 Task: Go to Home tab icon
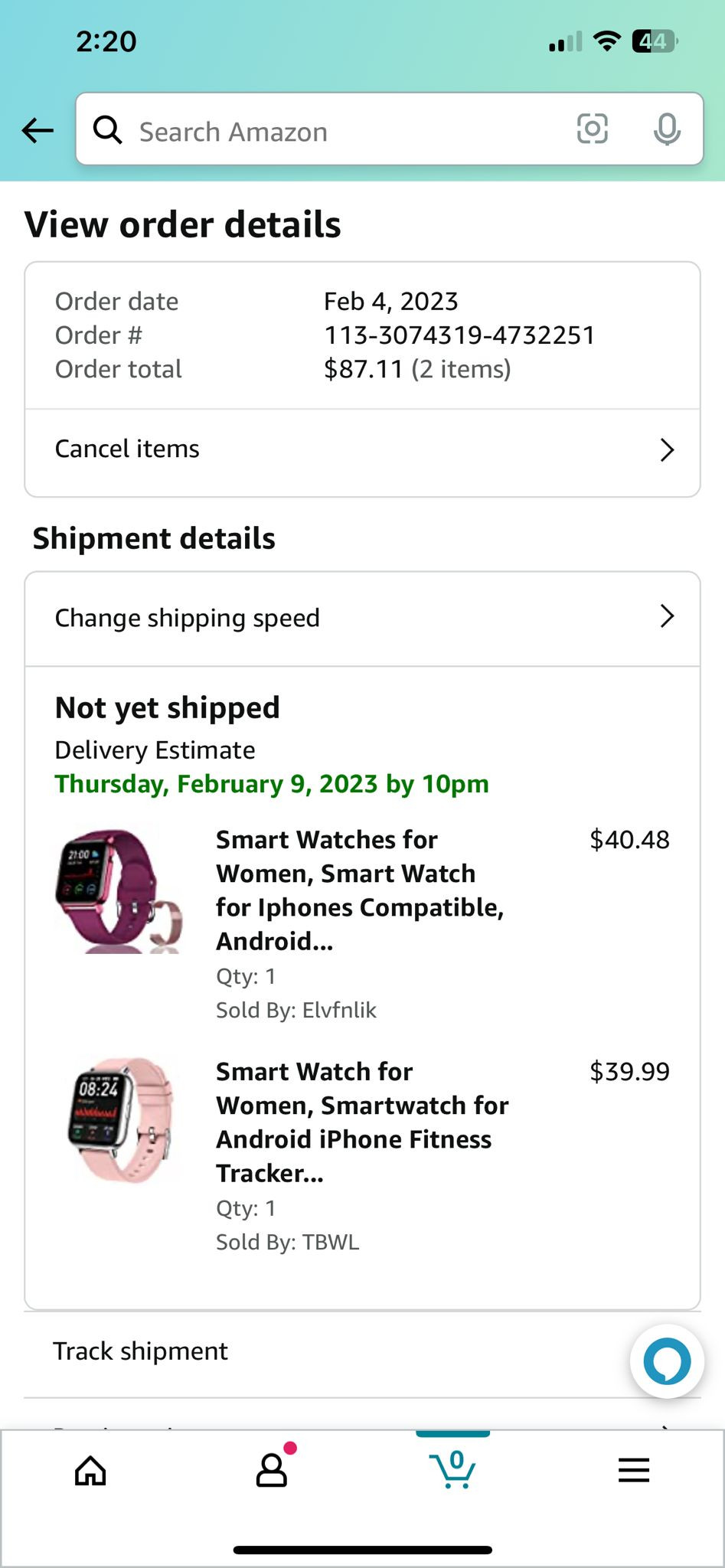tap(90, 1470)
